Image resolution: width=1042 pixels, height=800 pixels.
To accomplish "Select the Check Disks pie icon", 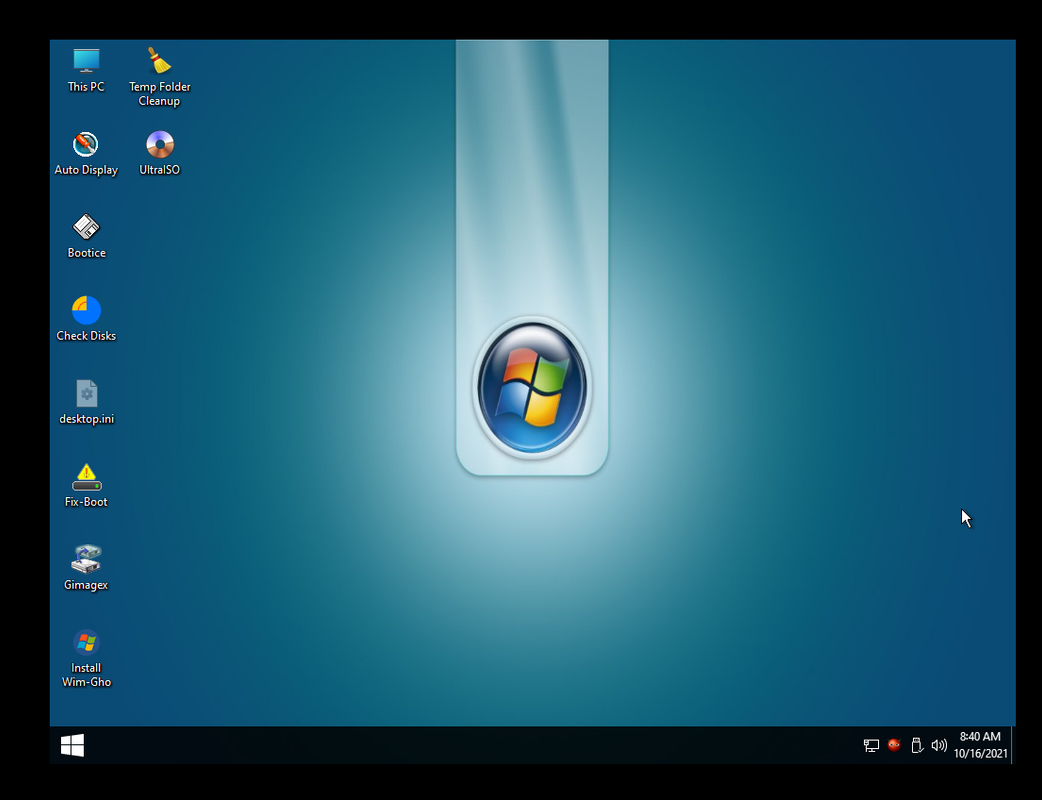I will click(x=86, y=310).
